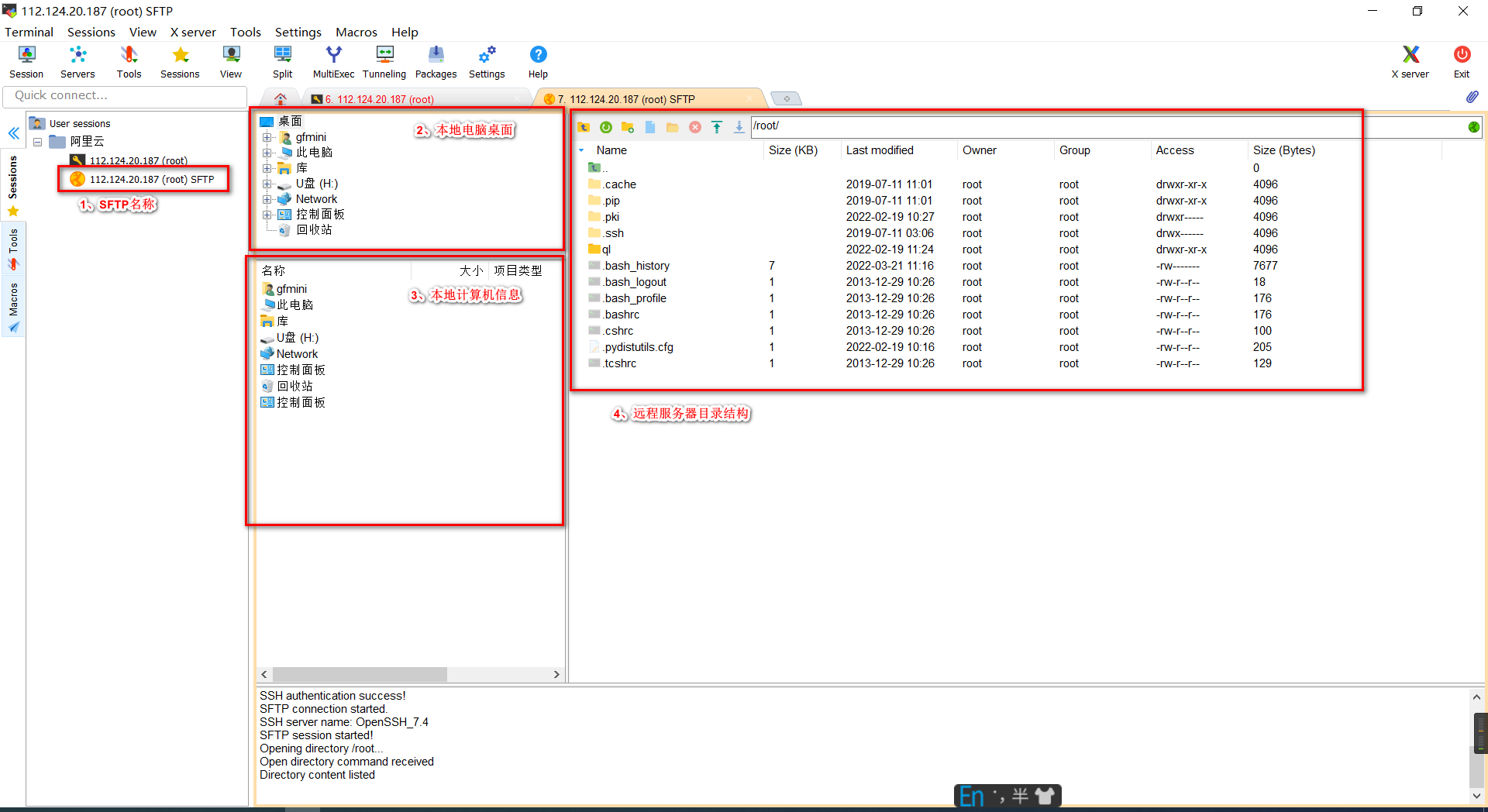Expand the gfmini node in desktop tree
The image size is (1488, 812).
pos(267,136)
